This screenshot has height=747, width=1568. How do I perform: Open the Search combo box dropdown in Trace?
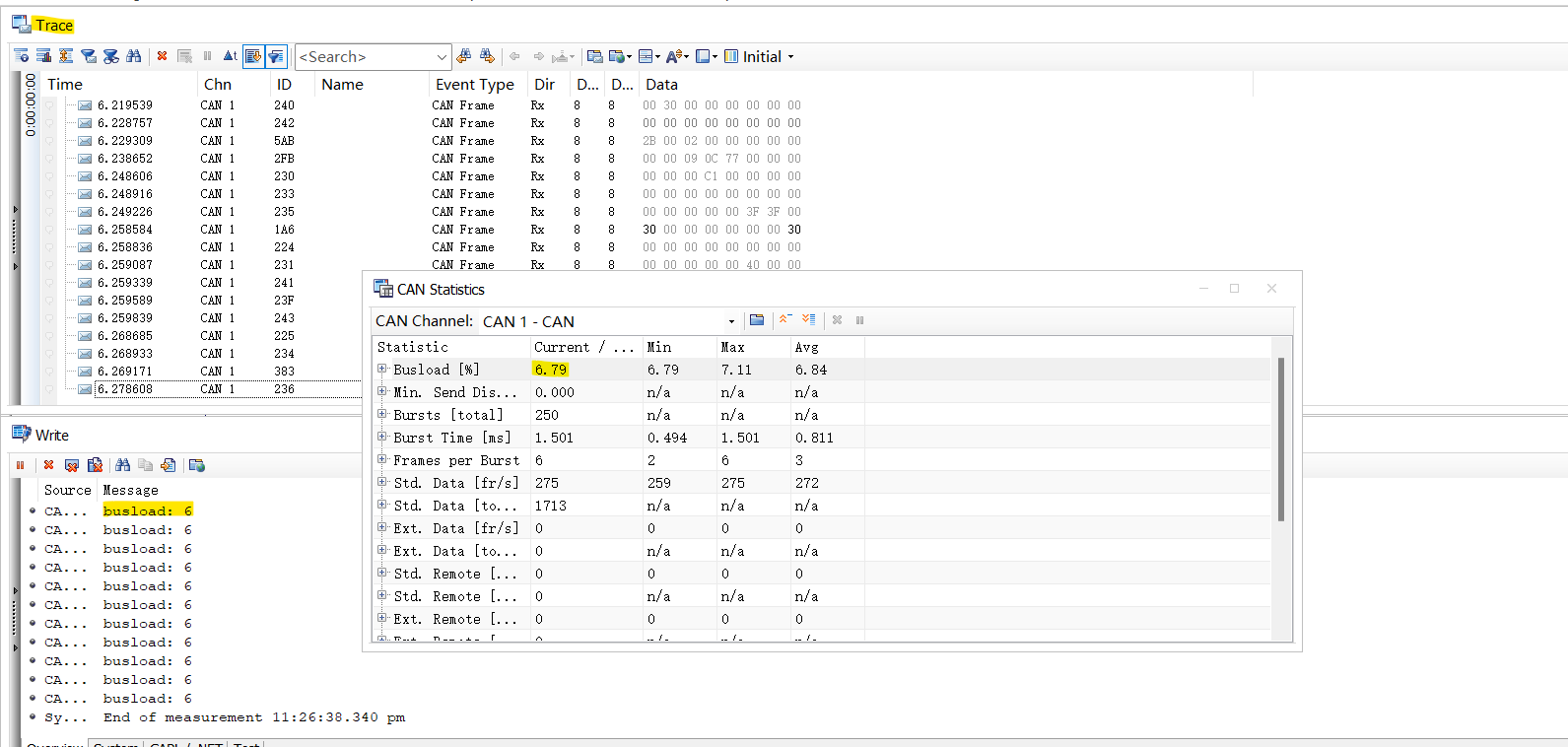(442, 57)
